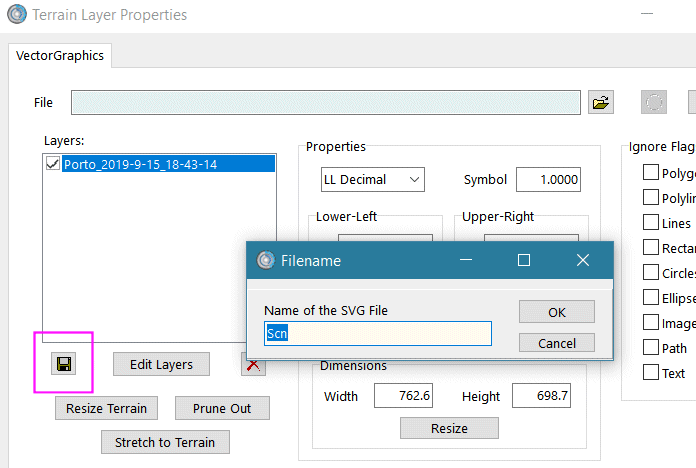This screenshot has height=468, width=696.
Task: Click the Stretch to Terrain button
Action: click(164, 442)
